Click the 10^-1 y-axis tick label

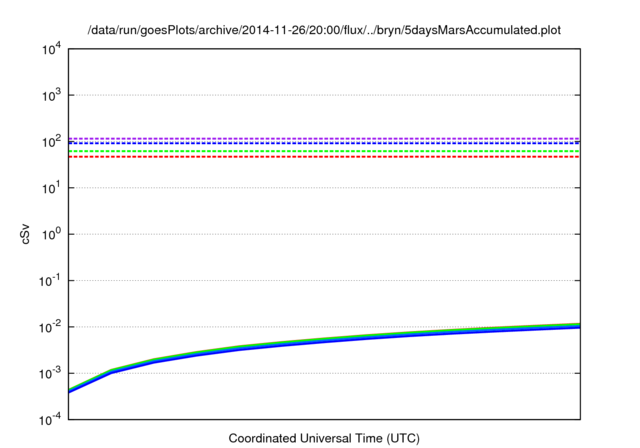click(50, 281)
